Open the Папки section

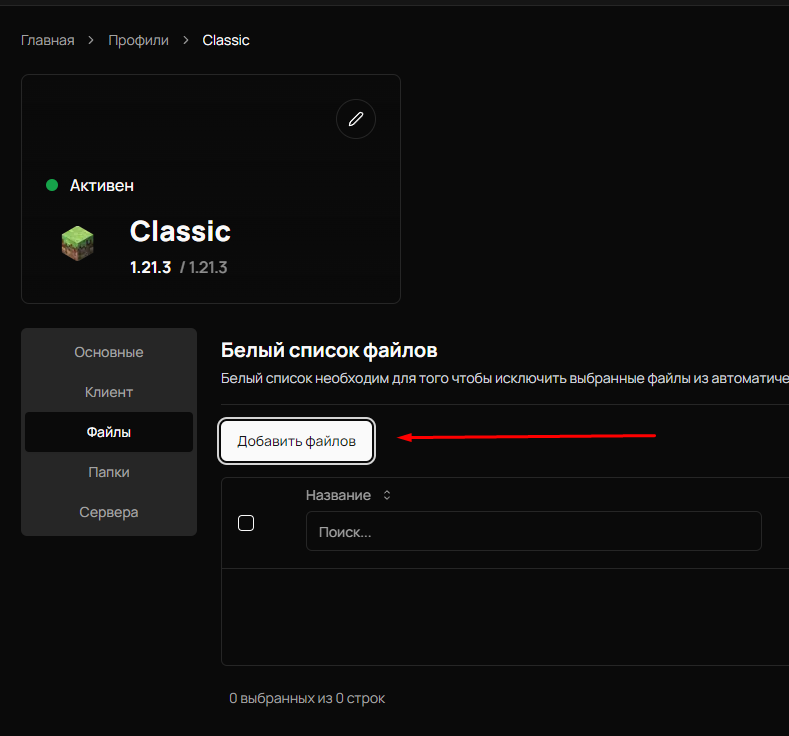click(x=109, y=472)
